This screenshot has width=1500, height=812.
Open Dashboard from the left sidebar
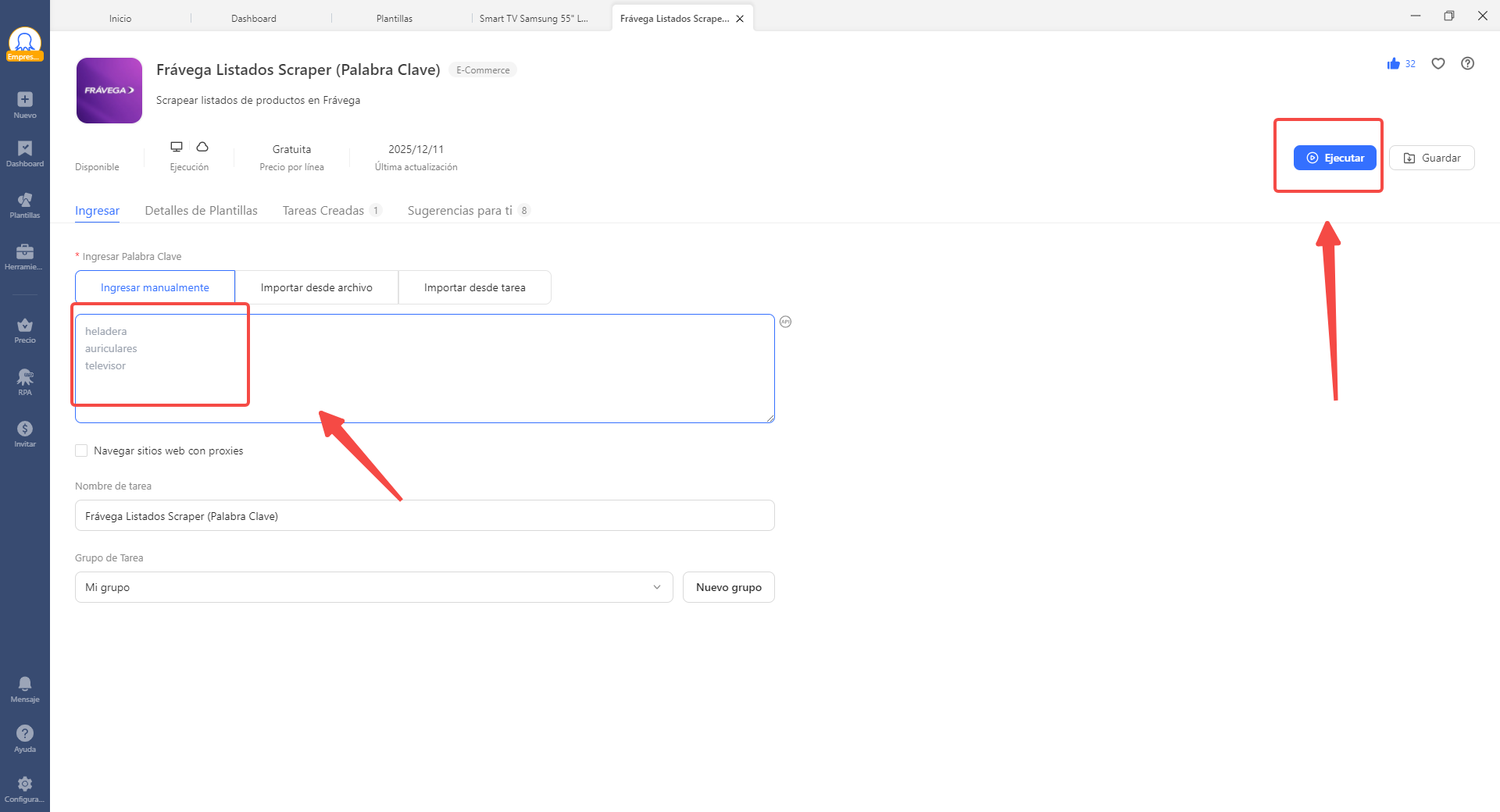(x=25, y=153)
